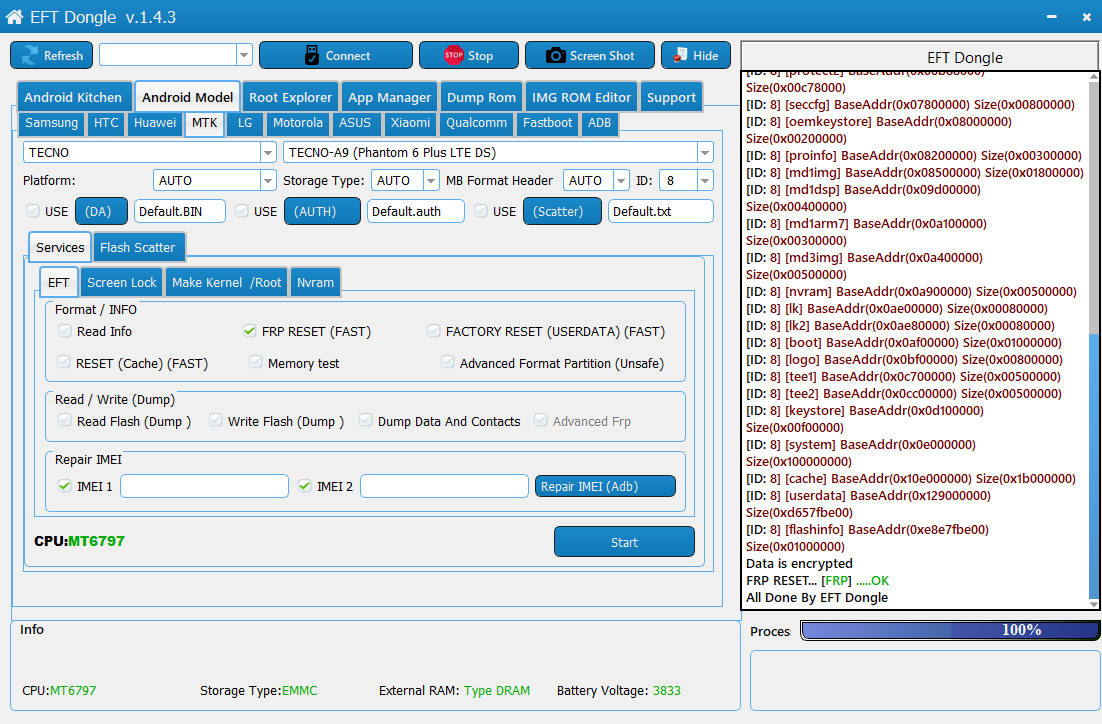Open the Platform AUTO dropdown

[x=268, y=181]
